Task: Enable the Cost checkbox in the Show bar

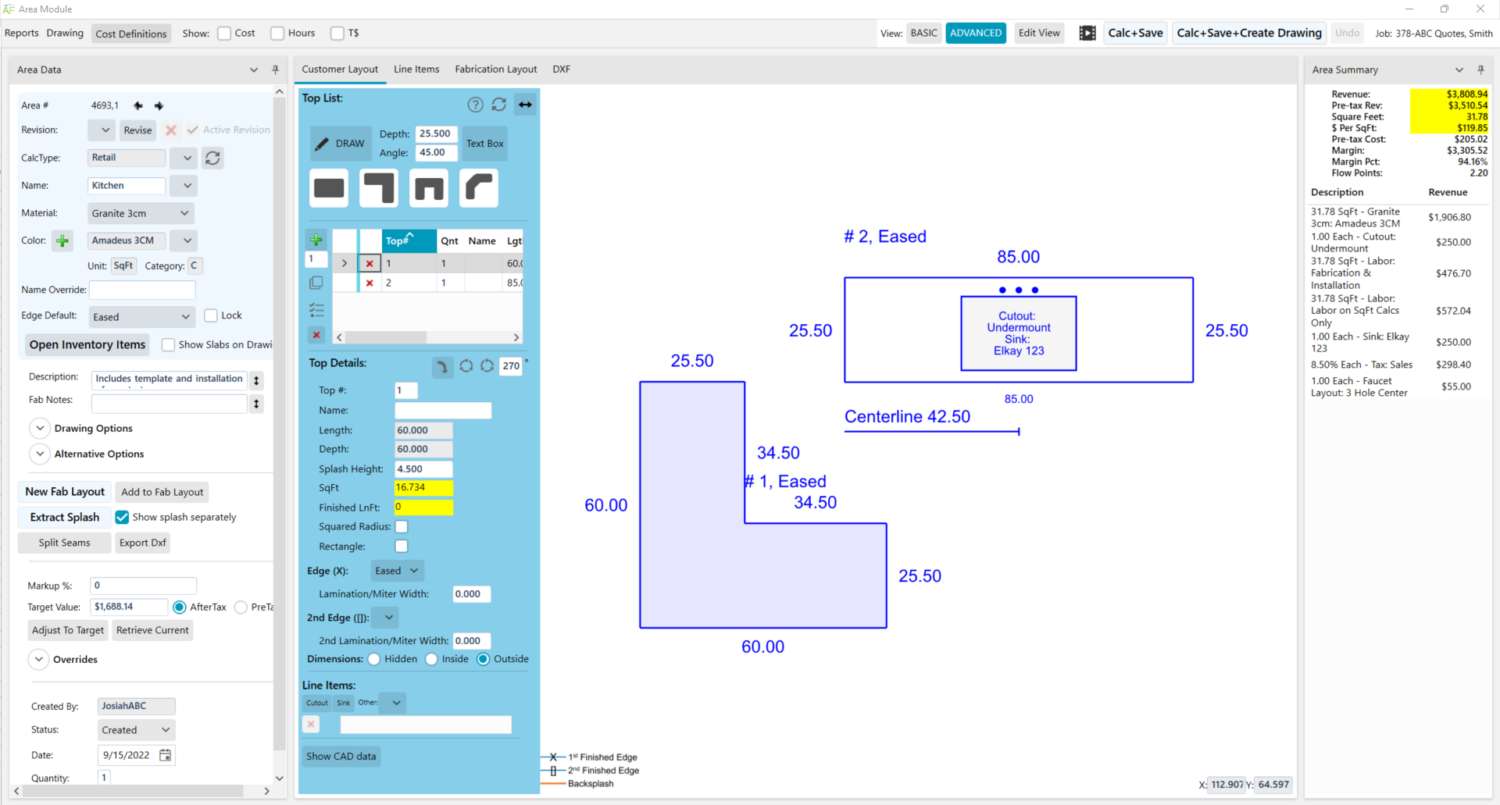Action: [x=224, y=32]
